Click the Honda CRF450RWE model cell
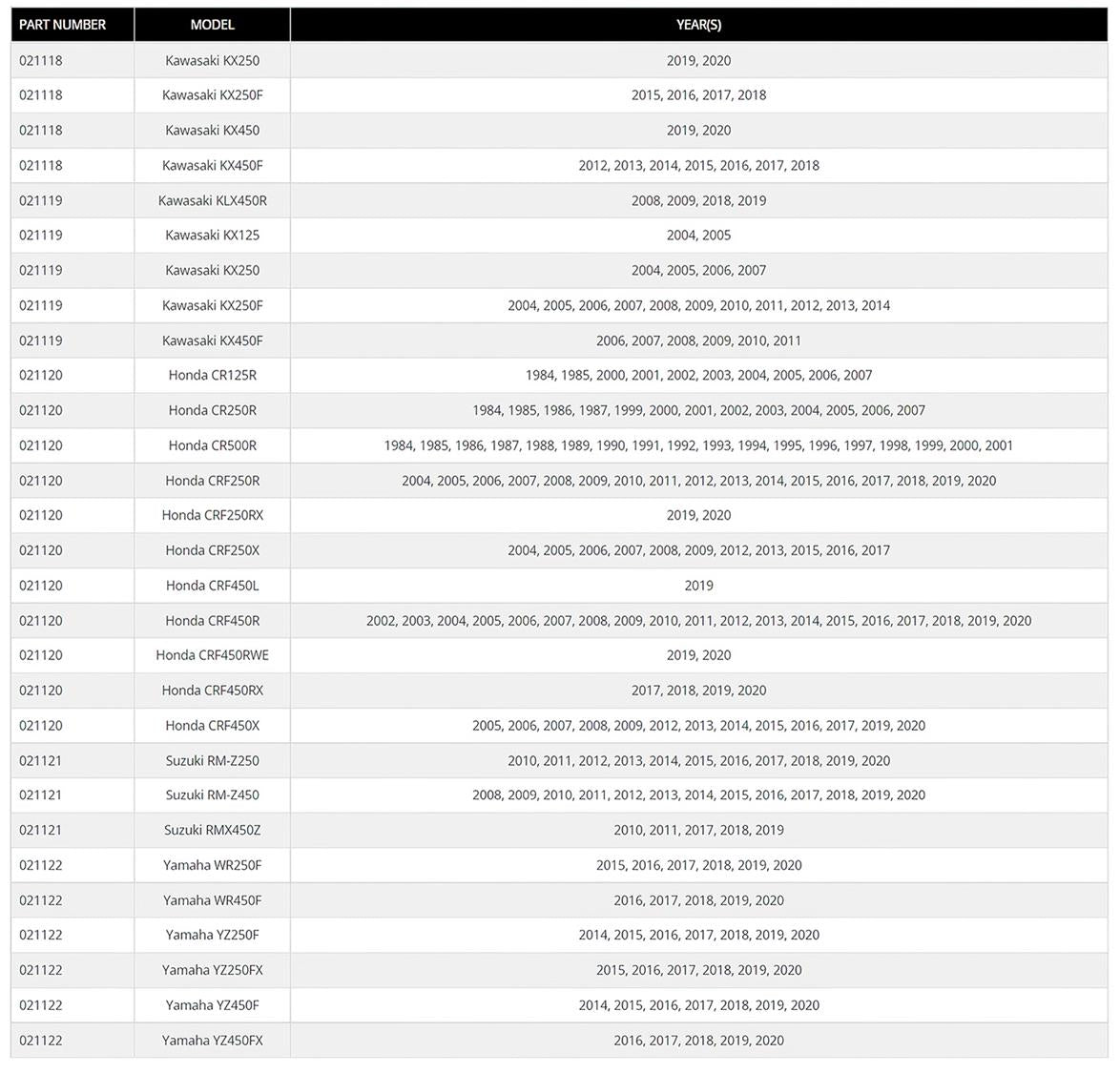This screenshot has width=1120, height=1073. (212, 655)
